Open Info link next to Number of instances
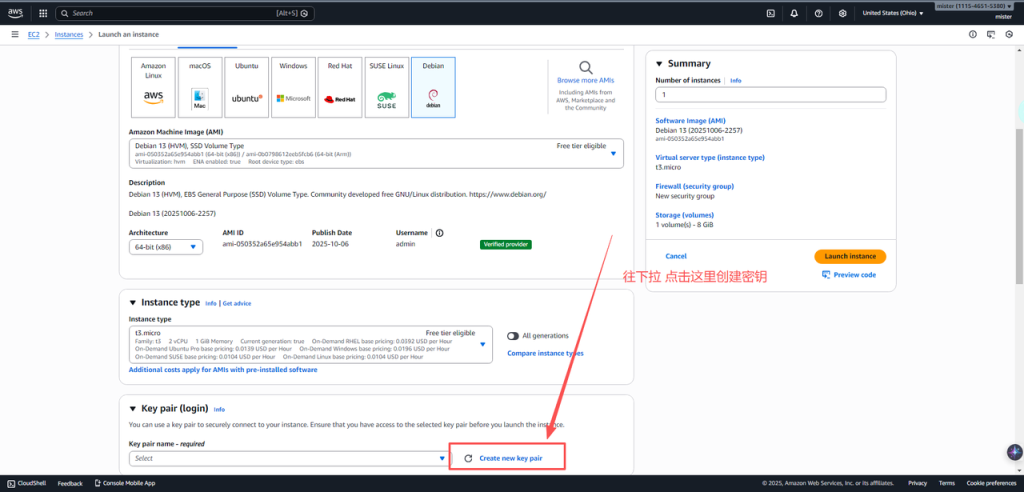1024x492 pixels. pyautogui.click(x=735, y=80)
